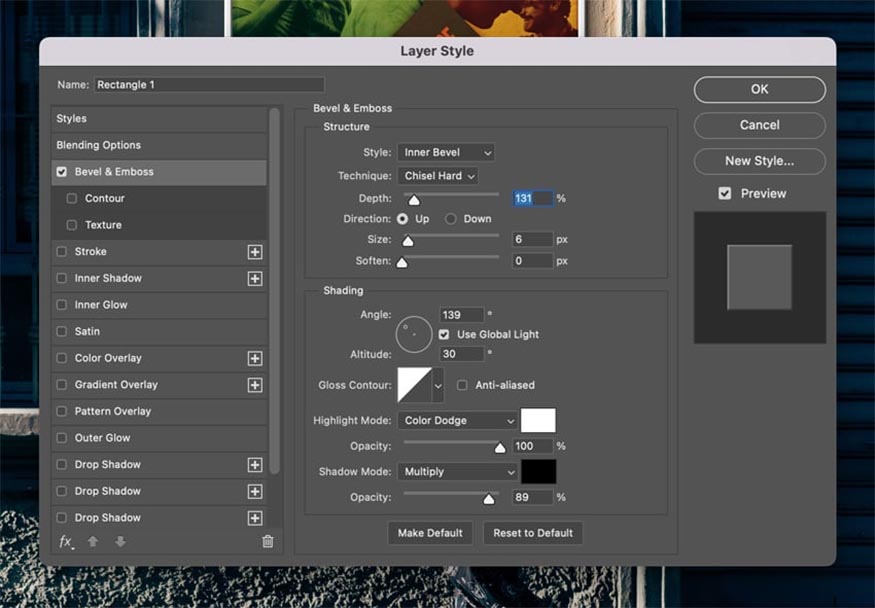The image size is (875, 608).
Task: Click the Altitude field showing 30
Action: [461, 354]
